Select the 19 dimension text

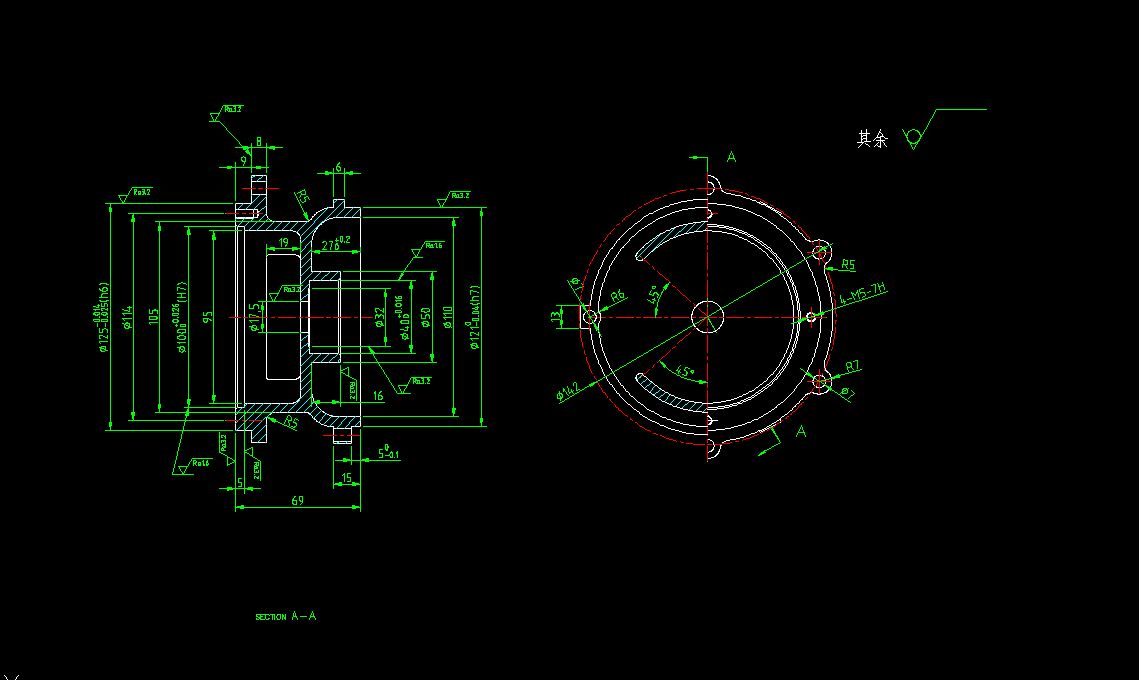tap(283, 243)
